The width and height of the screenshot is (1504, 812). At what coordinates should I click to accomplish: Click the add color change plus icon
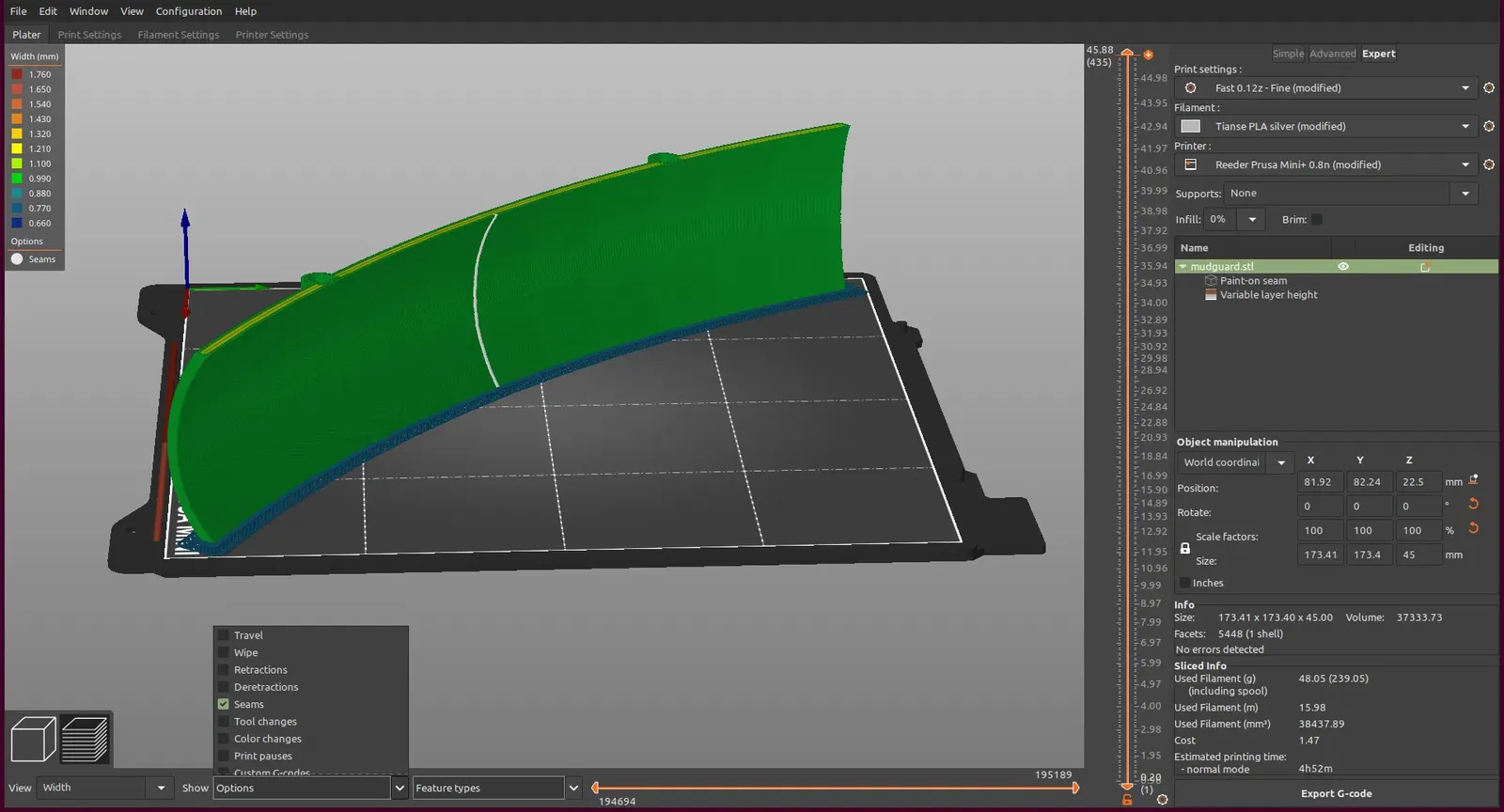(x=1148, y=55)
